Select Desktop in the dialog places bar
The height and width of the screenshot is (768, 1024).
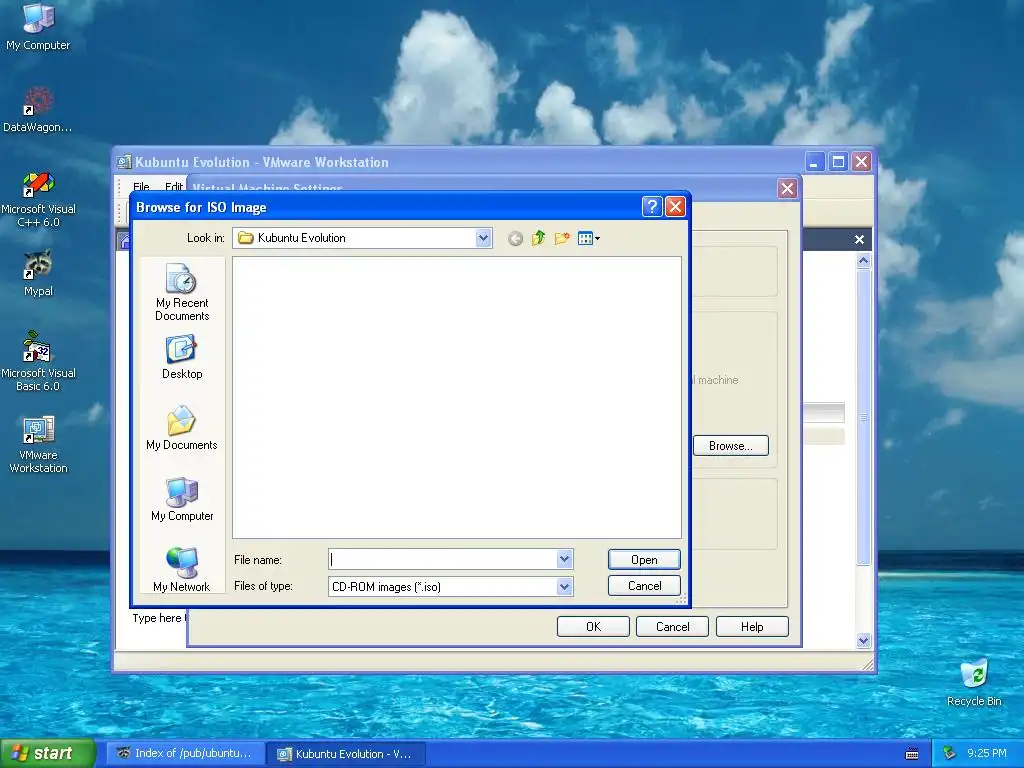click(x=182, y=357)
